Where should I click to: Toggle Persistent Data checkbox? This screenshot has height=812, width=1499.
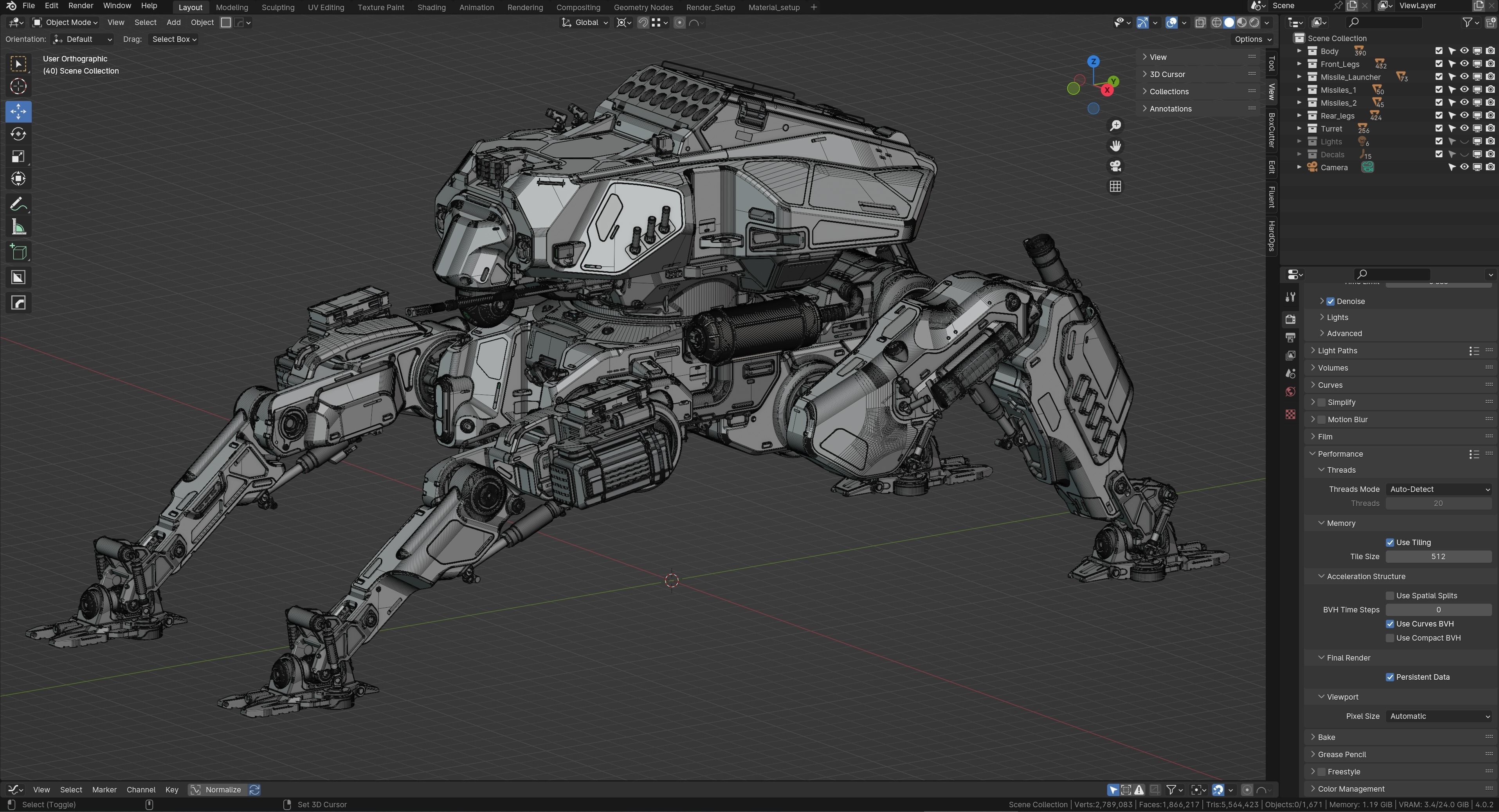[1389, 677]
